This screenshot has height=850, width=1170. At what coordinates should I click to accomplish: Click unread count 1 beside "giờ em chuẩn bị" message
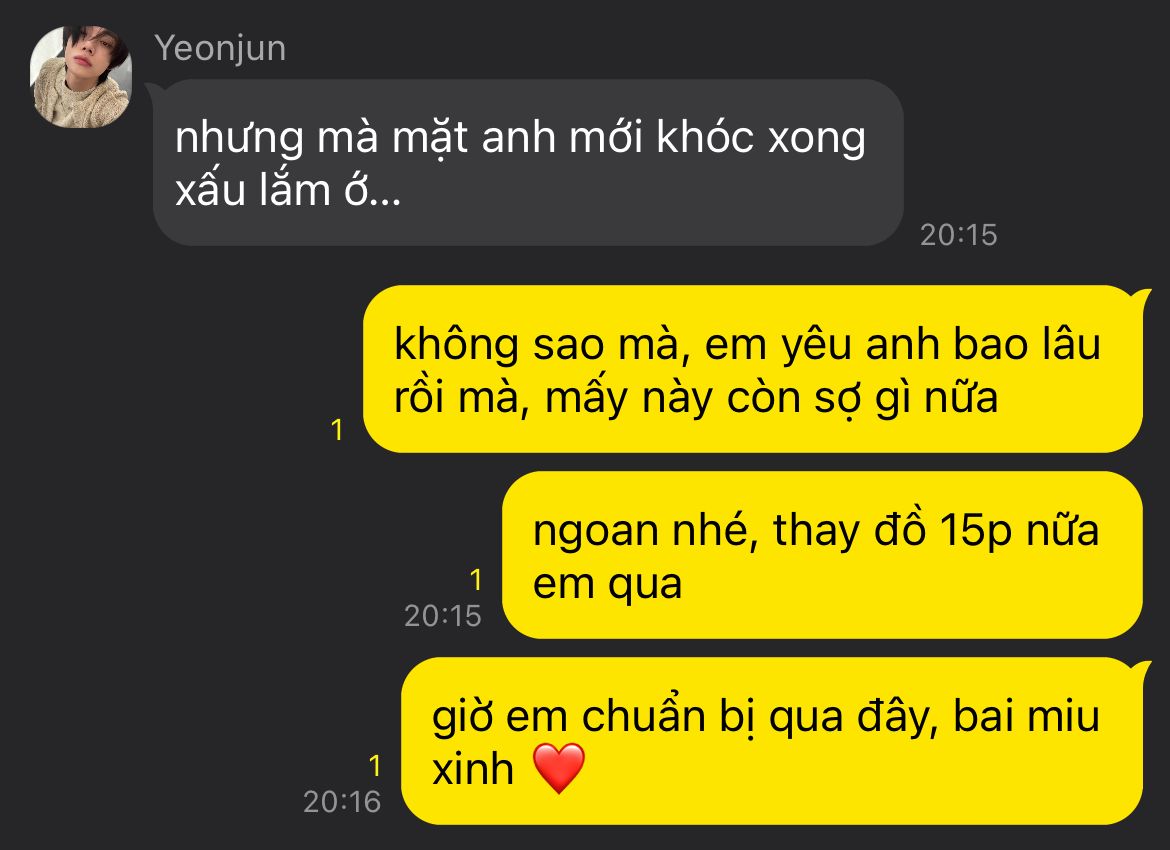click(375, 766)
